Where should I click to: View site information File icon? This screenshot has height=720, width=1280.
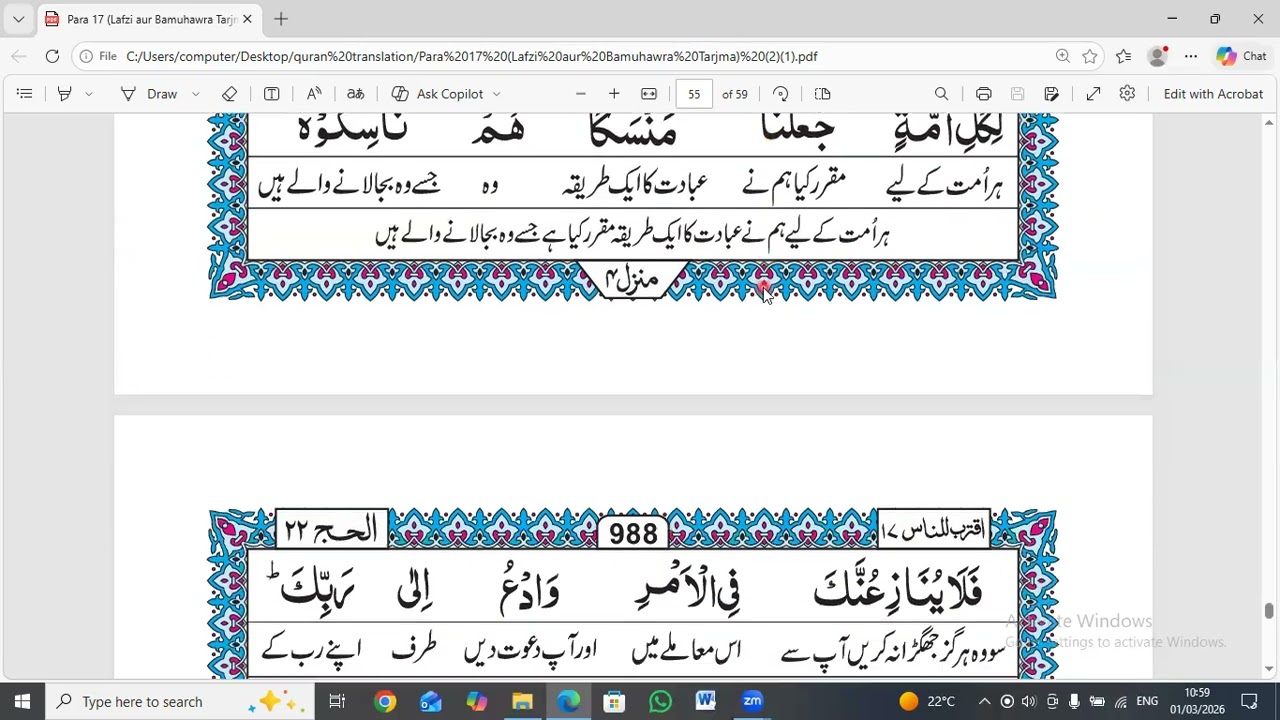pyautogui.click(x=99, y=57)
